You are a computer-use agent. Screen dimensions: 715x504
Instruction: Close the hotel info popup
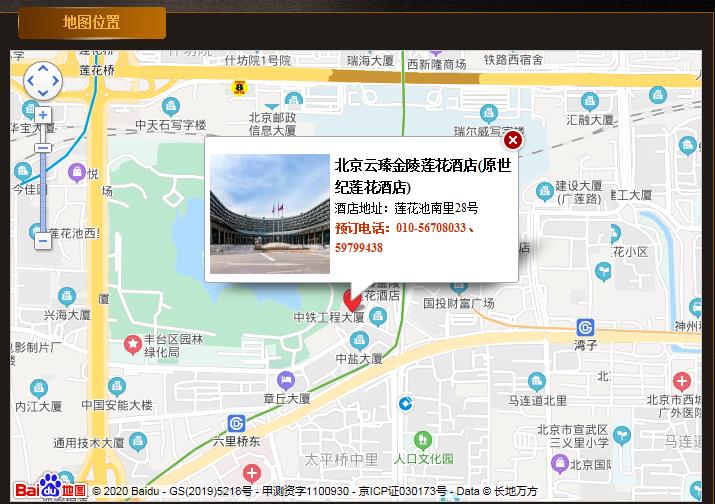coord(513,140)
